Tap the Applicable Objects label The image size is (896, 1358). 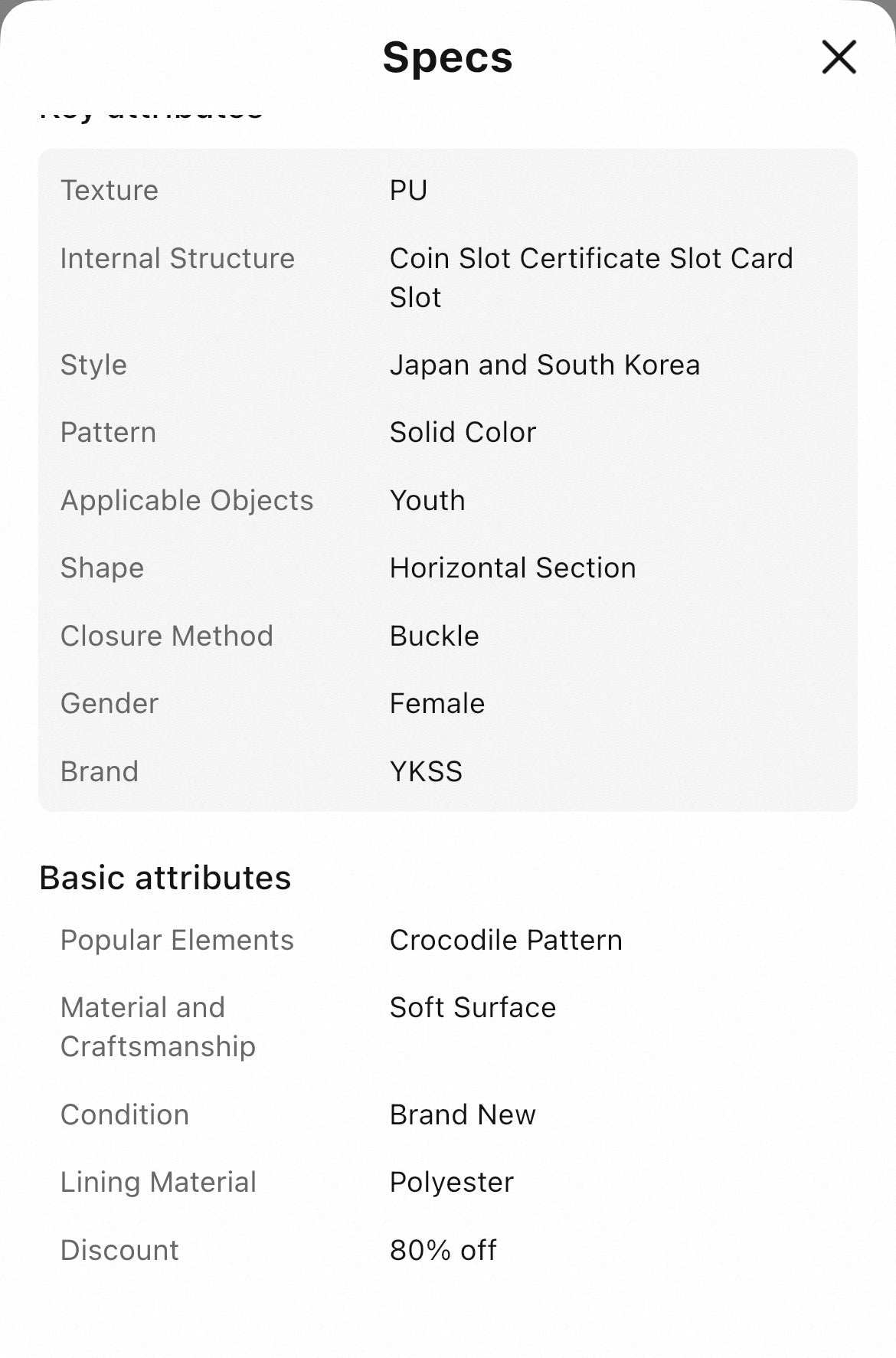(187, 500)
